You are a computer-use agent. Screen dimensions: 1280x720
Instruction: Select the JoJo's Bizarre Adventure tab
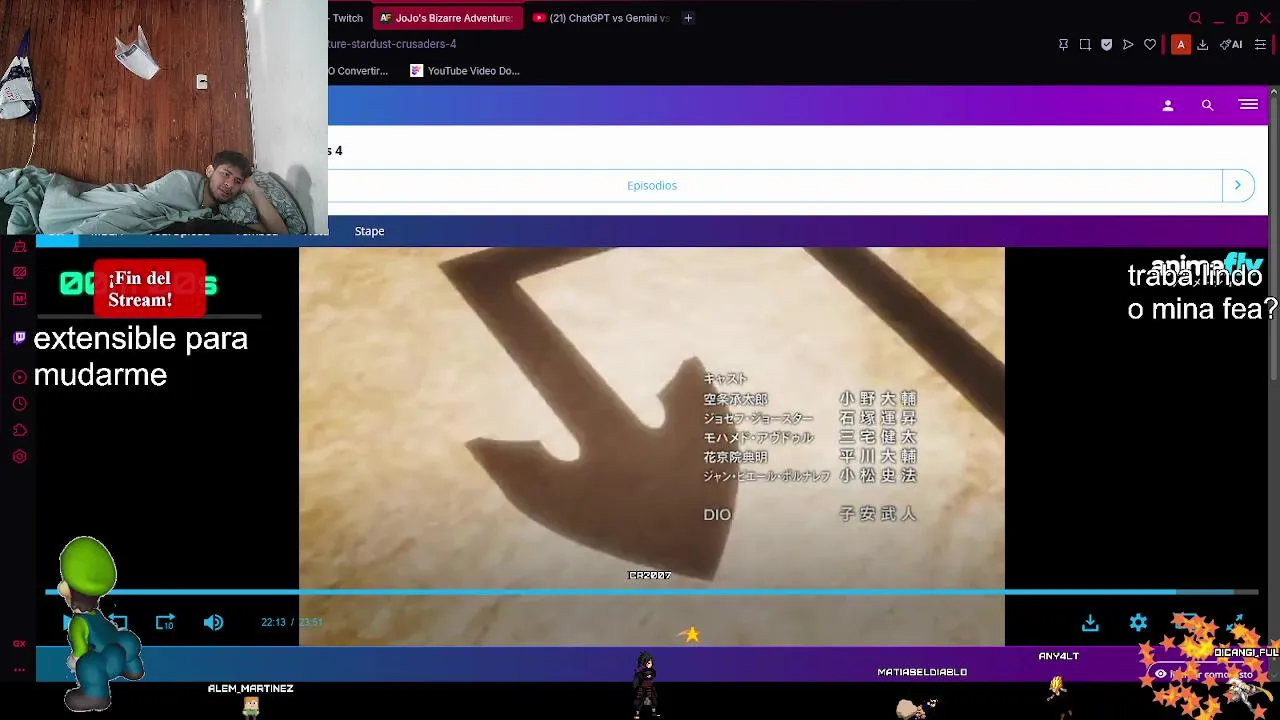tap(447, 18)
